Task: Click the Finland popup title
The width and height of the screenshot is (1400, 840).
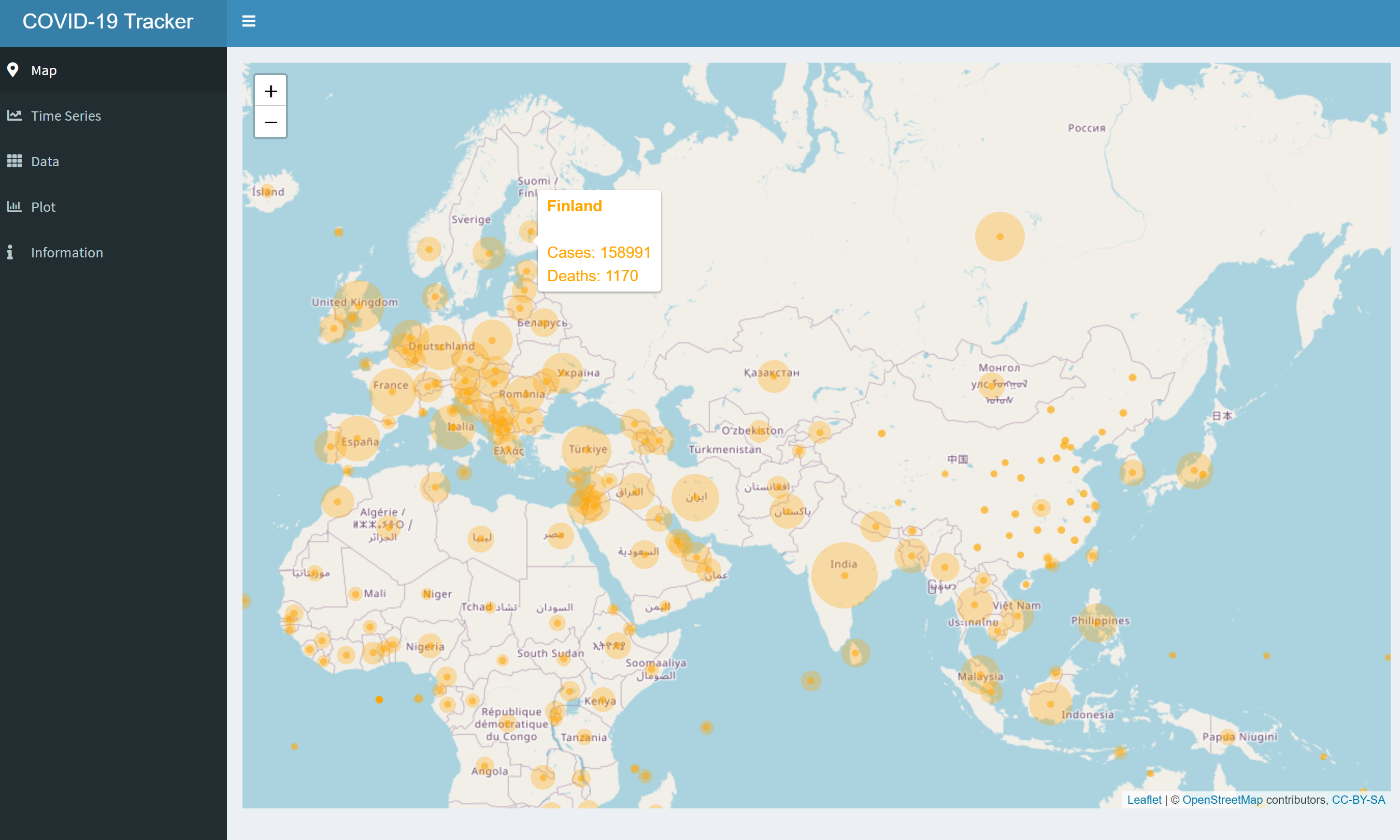Action: coord(574,206)
